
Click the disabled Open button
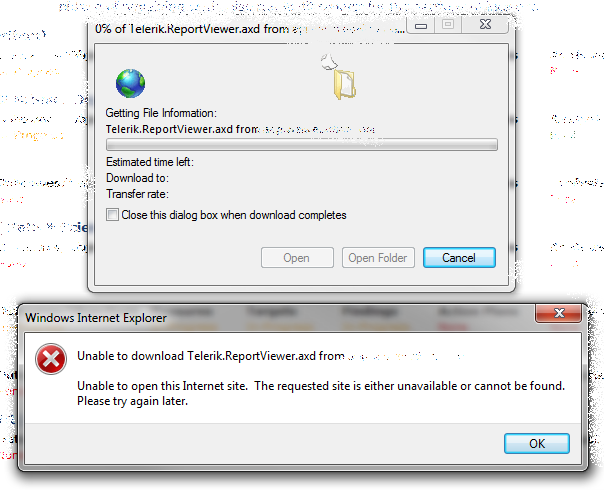coord(297,257)
